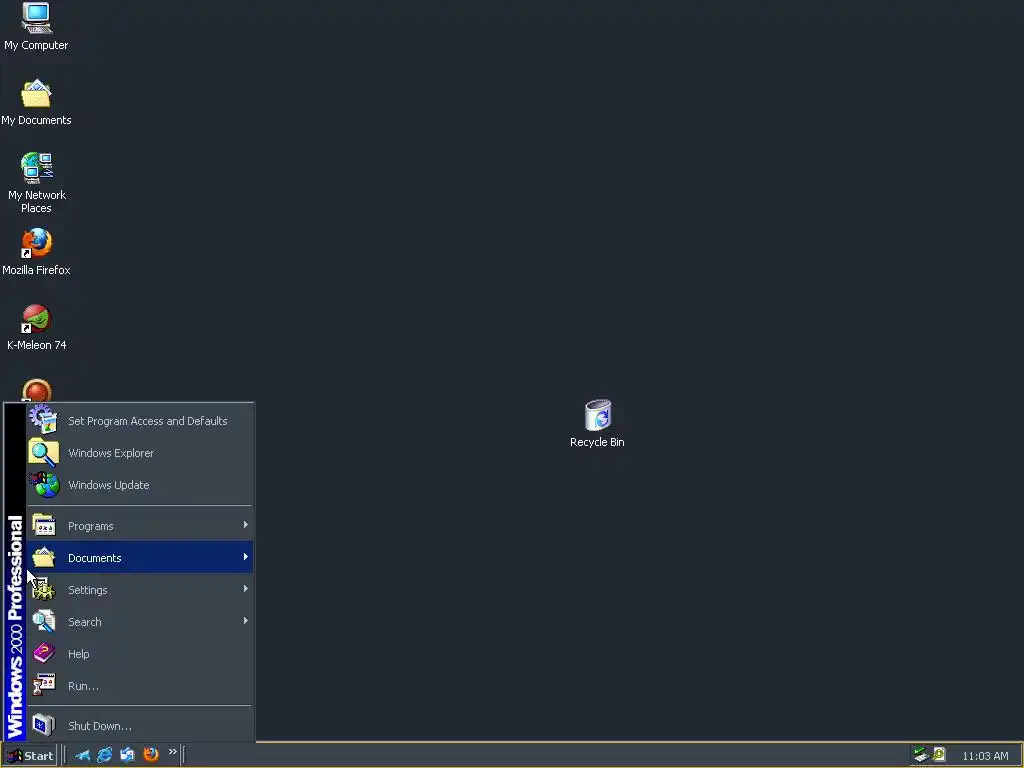Expand the arrow next to Settings
Viewport: 1024px width, 768px height.
[246, 589]
